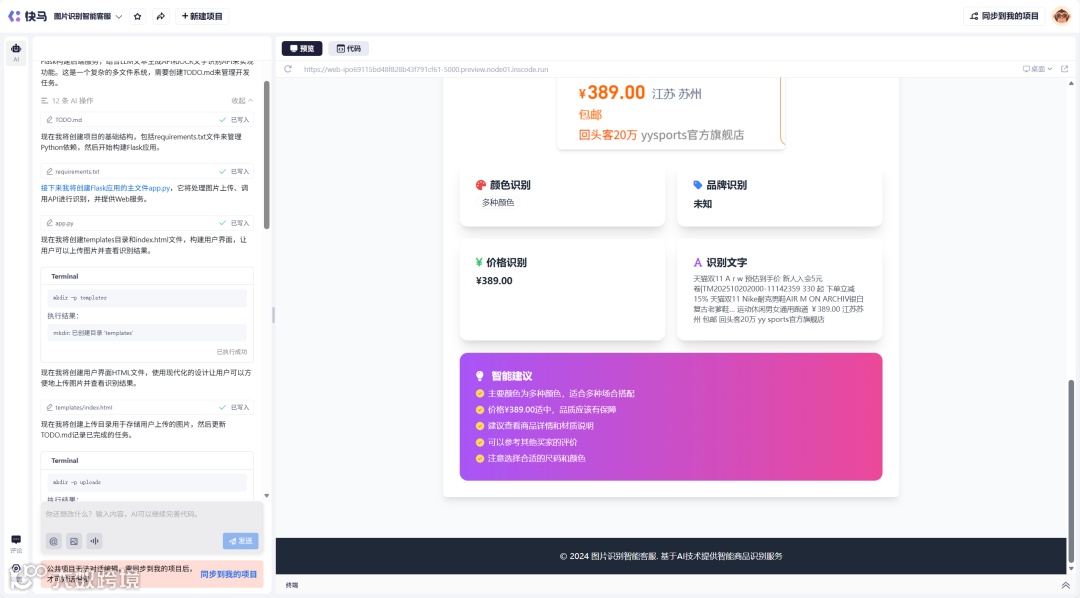This screenshot has width=1080, height=598.
Task: Click the 快马 logo icon
Action: pos(14,16)
